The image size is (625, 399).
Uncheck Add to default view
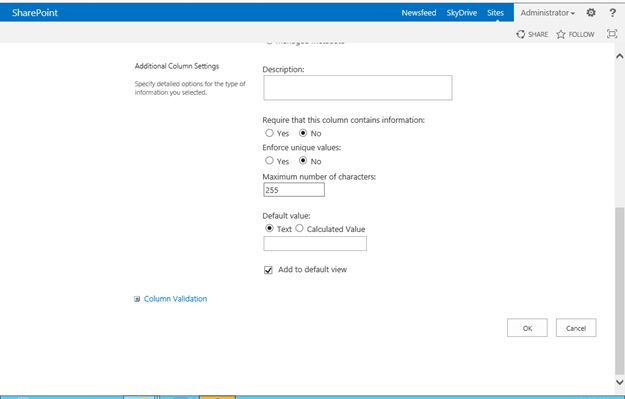(x=268, y=270)
